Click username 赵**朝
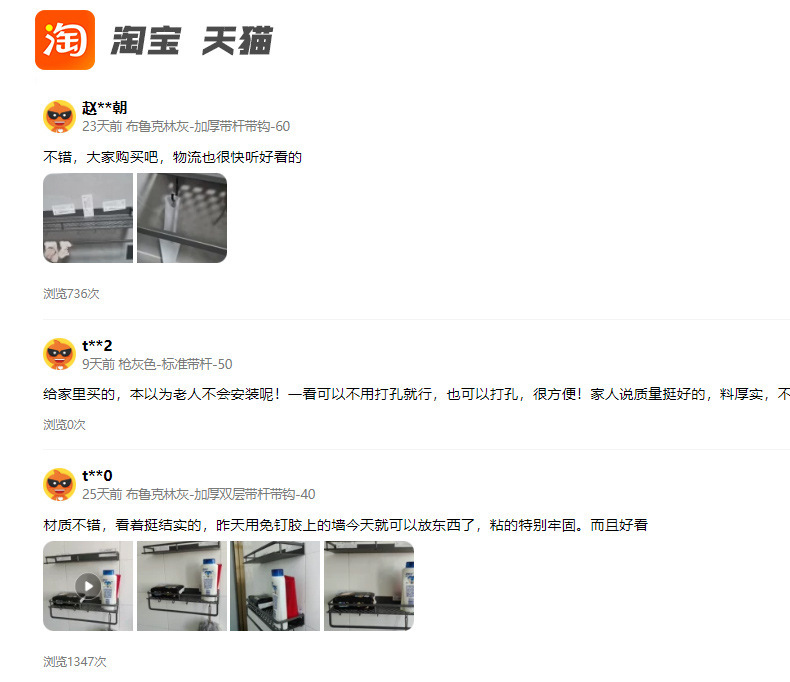This screenshot has width=790, height=682. [x=104, y=108]
